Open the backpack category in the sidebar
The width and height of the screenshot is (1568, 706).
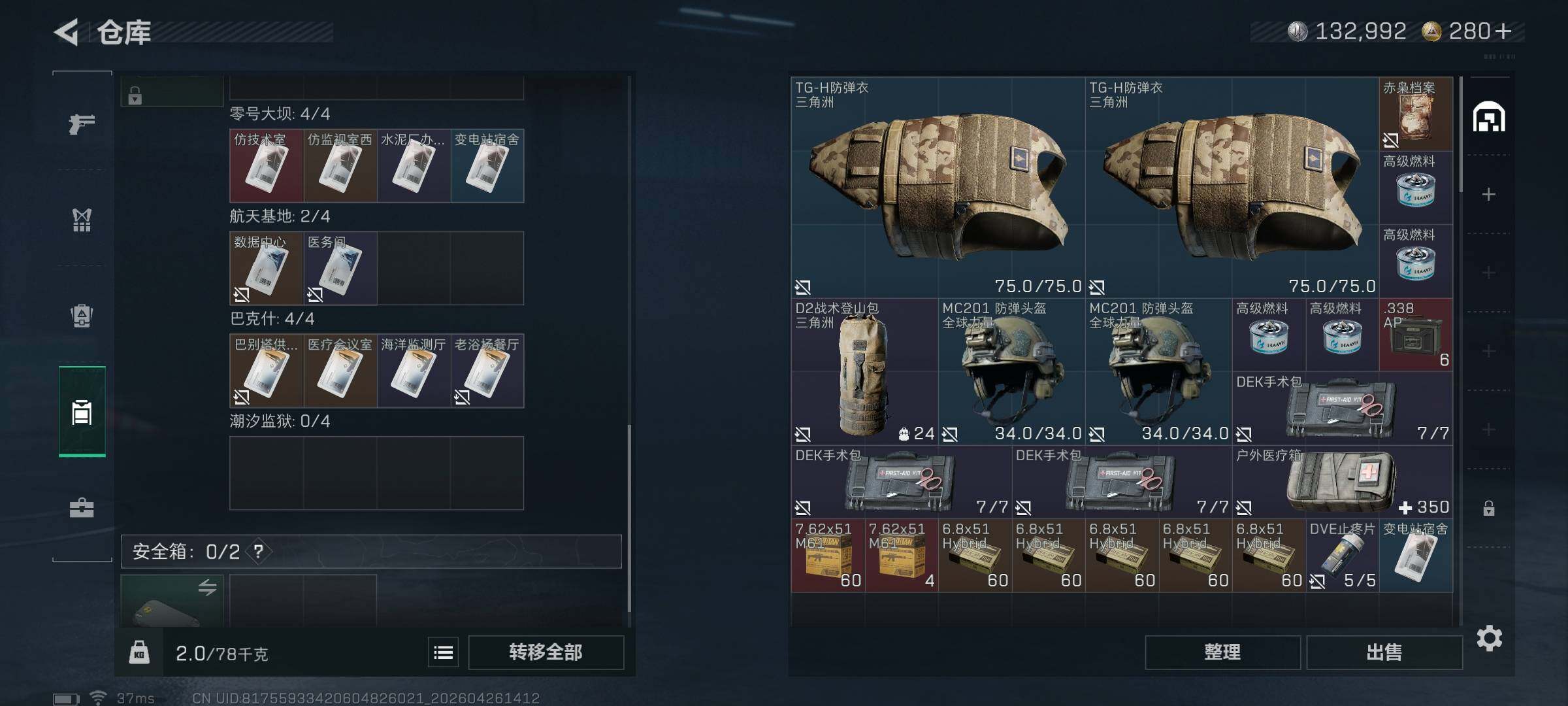(82, 316)
